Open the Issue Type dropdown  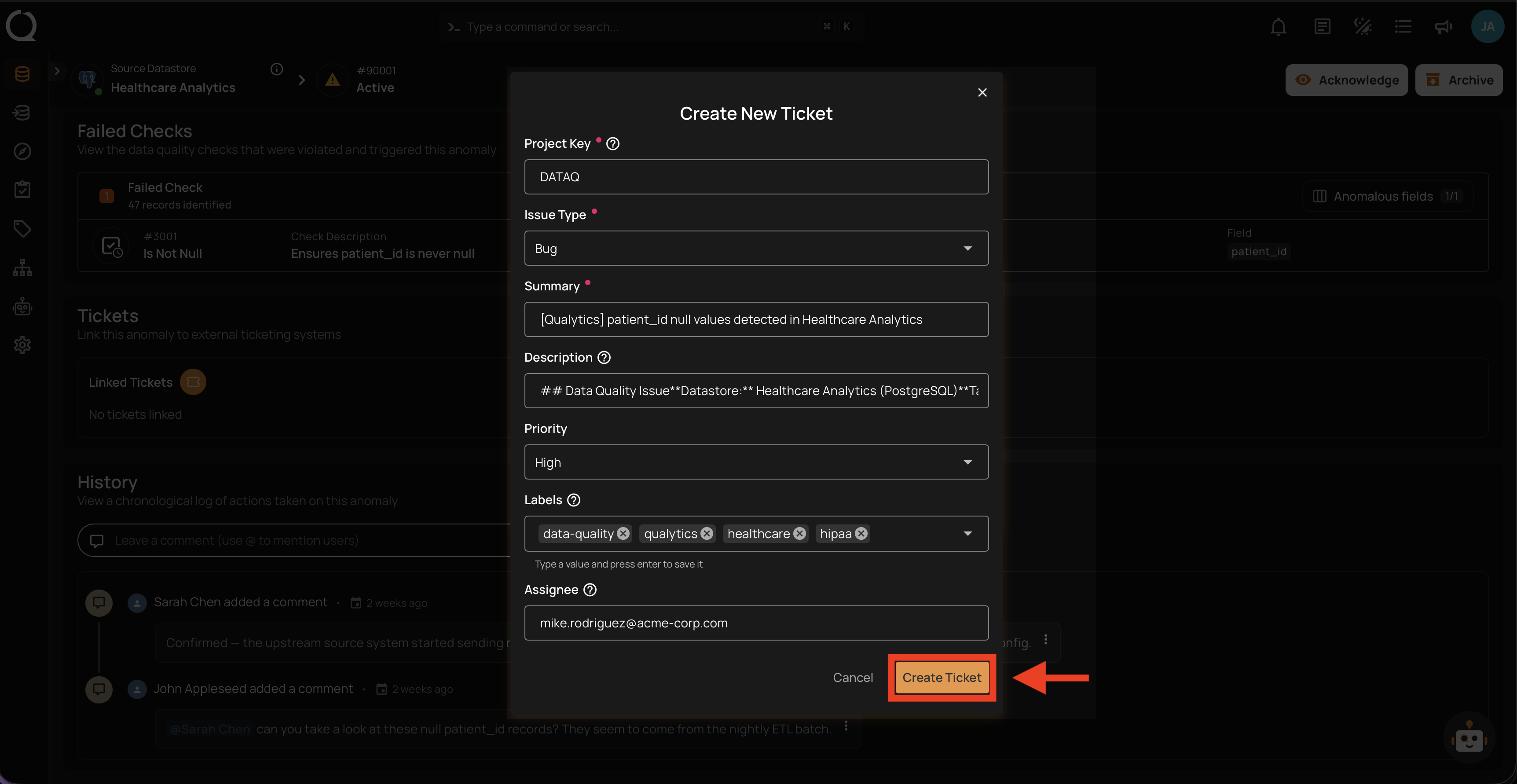[x=756, y=249]
